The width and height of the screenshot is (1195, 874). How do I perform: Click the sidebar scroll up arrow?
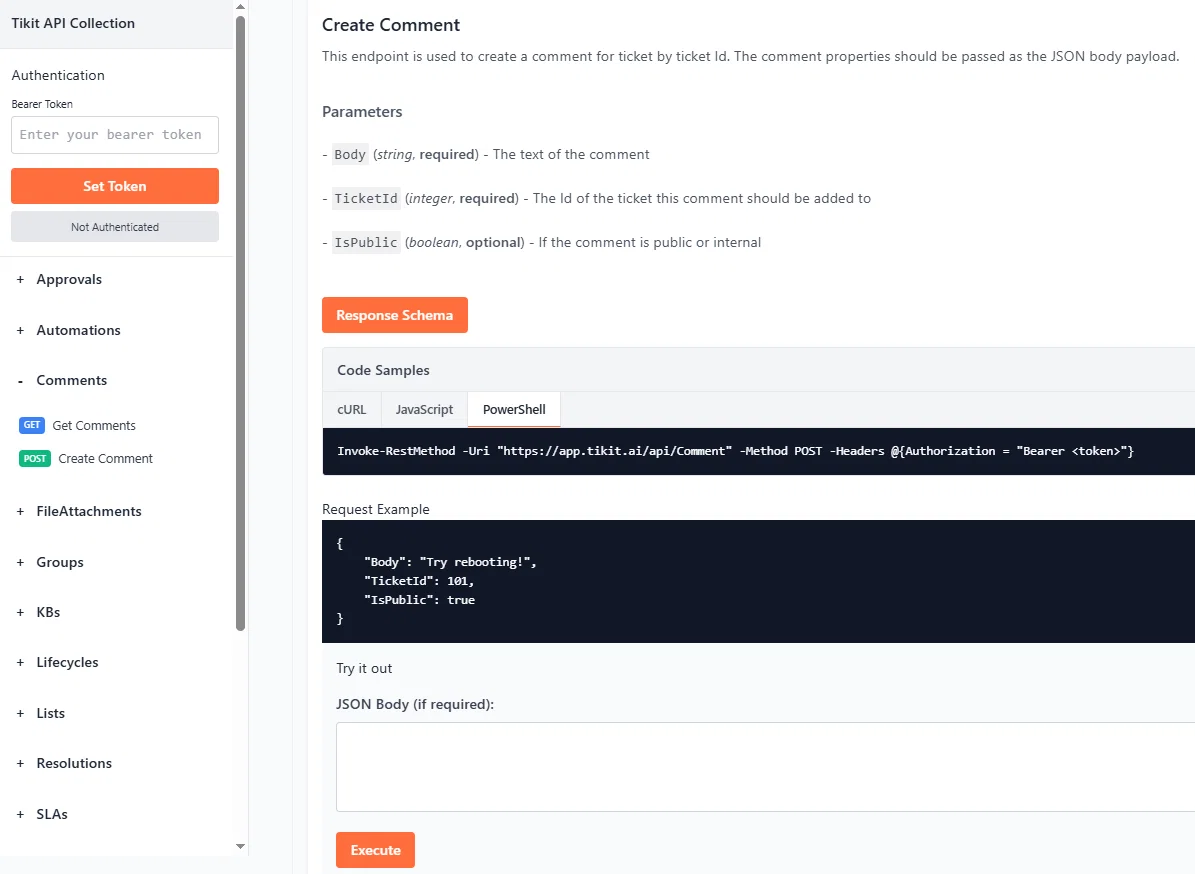[x=240, y=6]
